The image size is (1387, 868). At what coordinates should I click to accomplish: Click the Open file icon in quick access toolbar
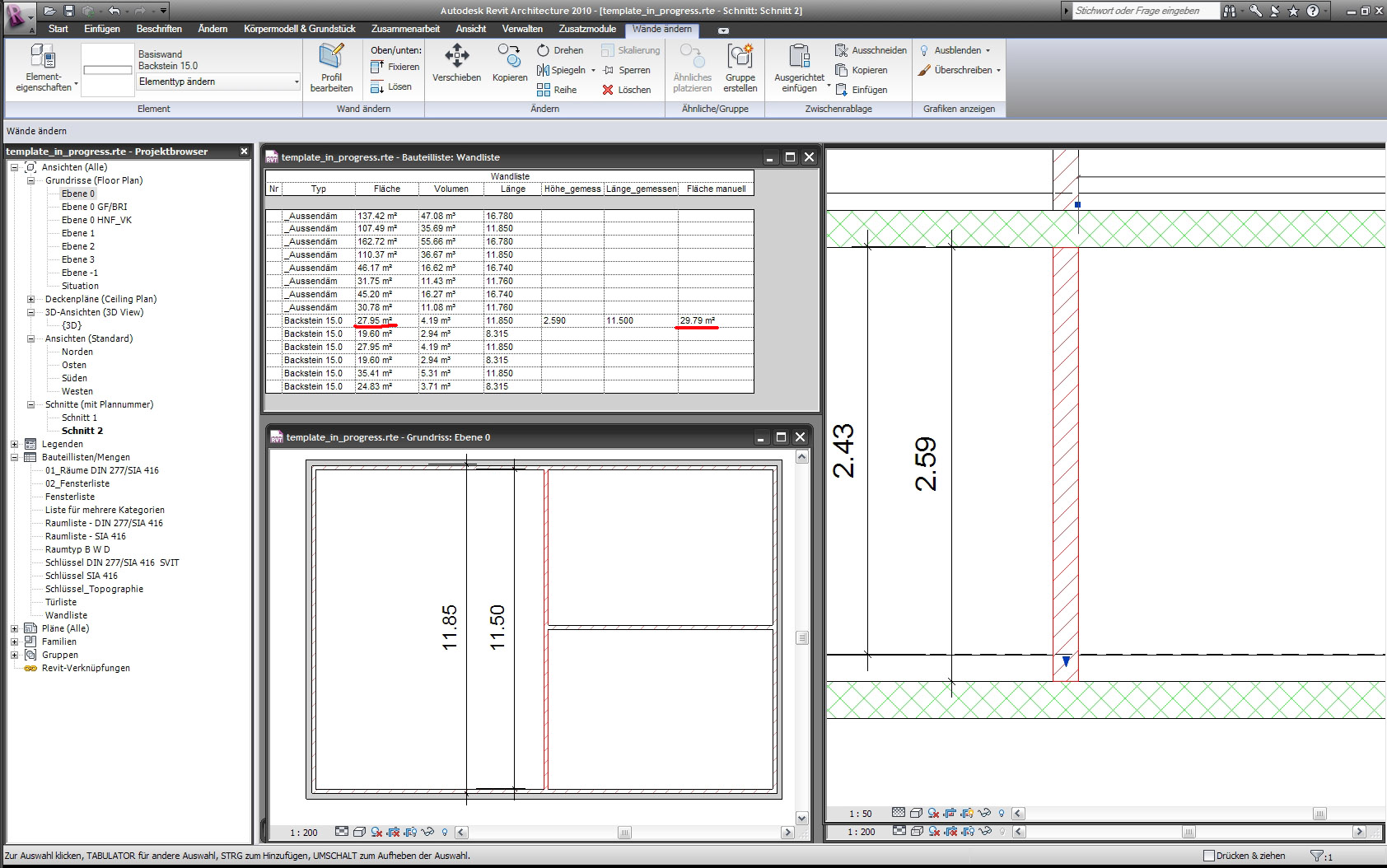tap(50, 11)
